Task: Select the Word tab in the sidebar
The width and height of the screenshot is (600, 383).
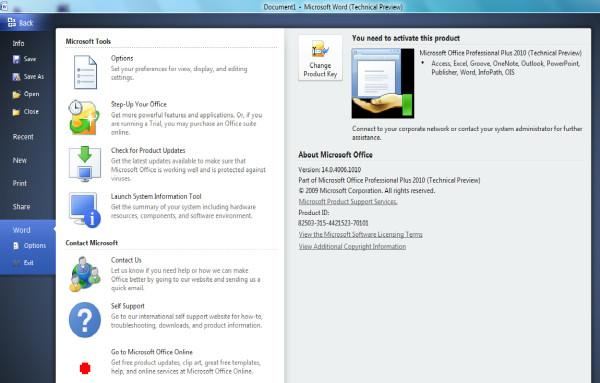Action: point(21,230)
